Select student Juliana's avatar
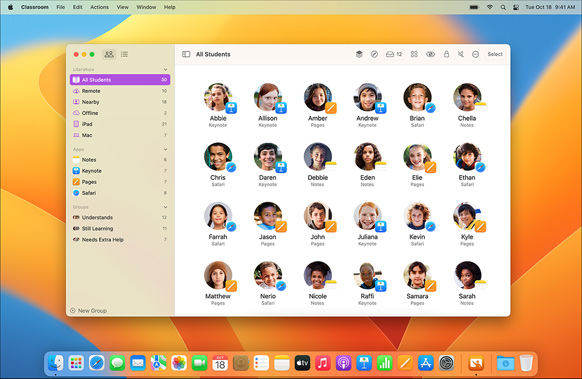Screen dimensions: 582x379 click(367, 216)
